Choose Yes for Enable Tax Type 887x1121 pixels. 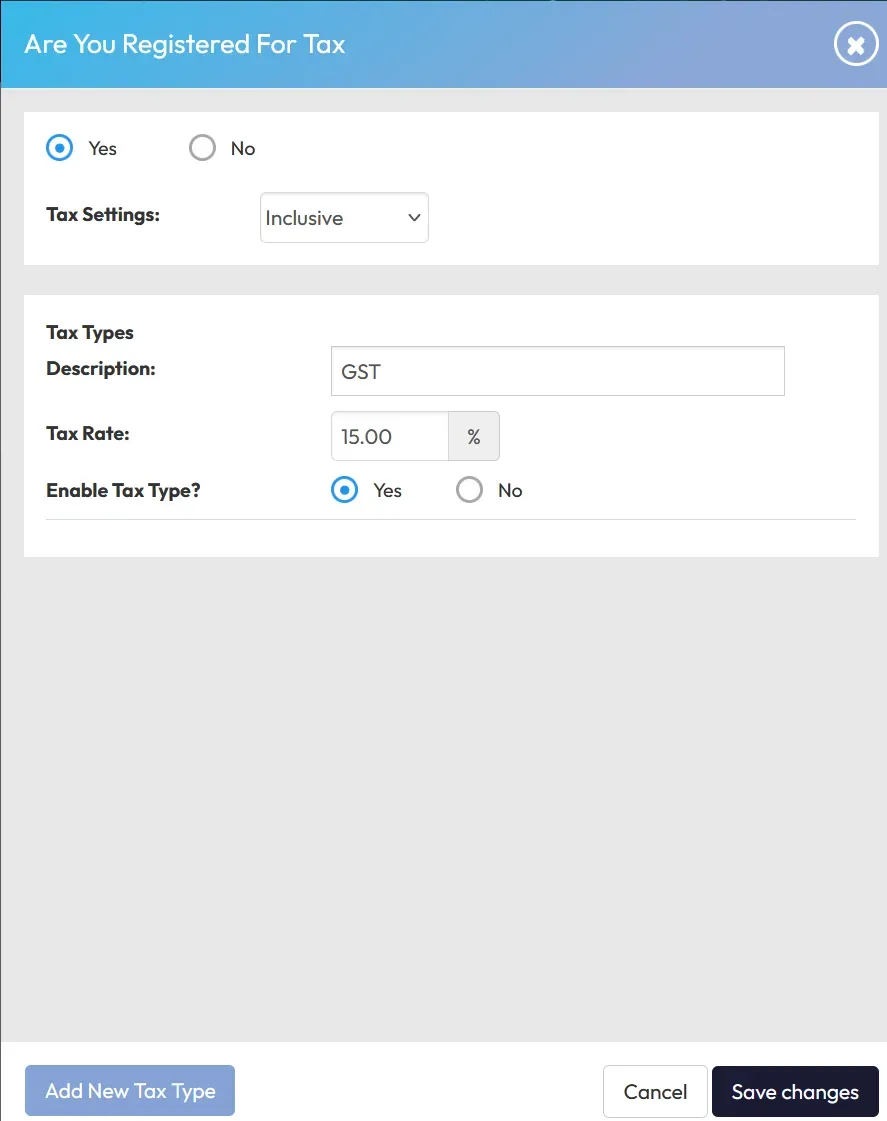(x=345, y=490)
